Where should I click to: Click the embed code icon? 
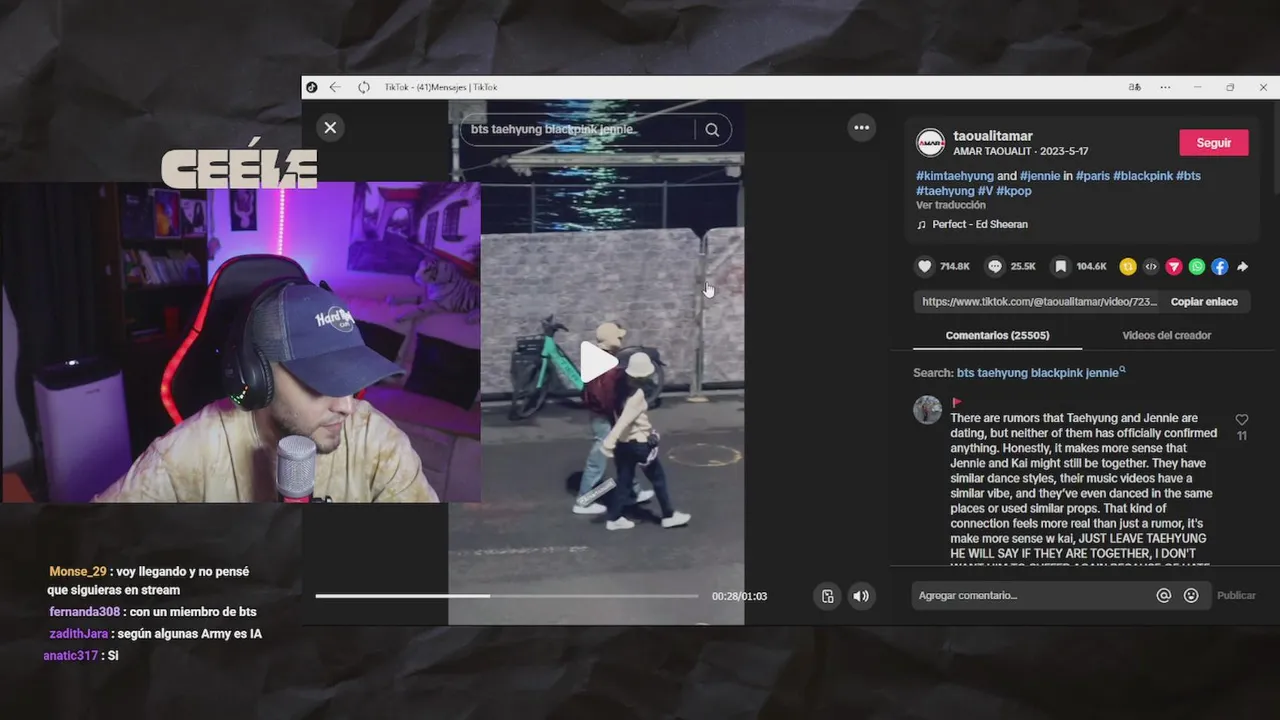pos(1151,266)
